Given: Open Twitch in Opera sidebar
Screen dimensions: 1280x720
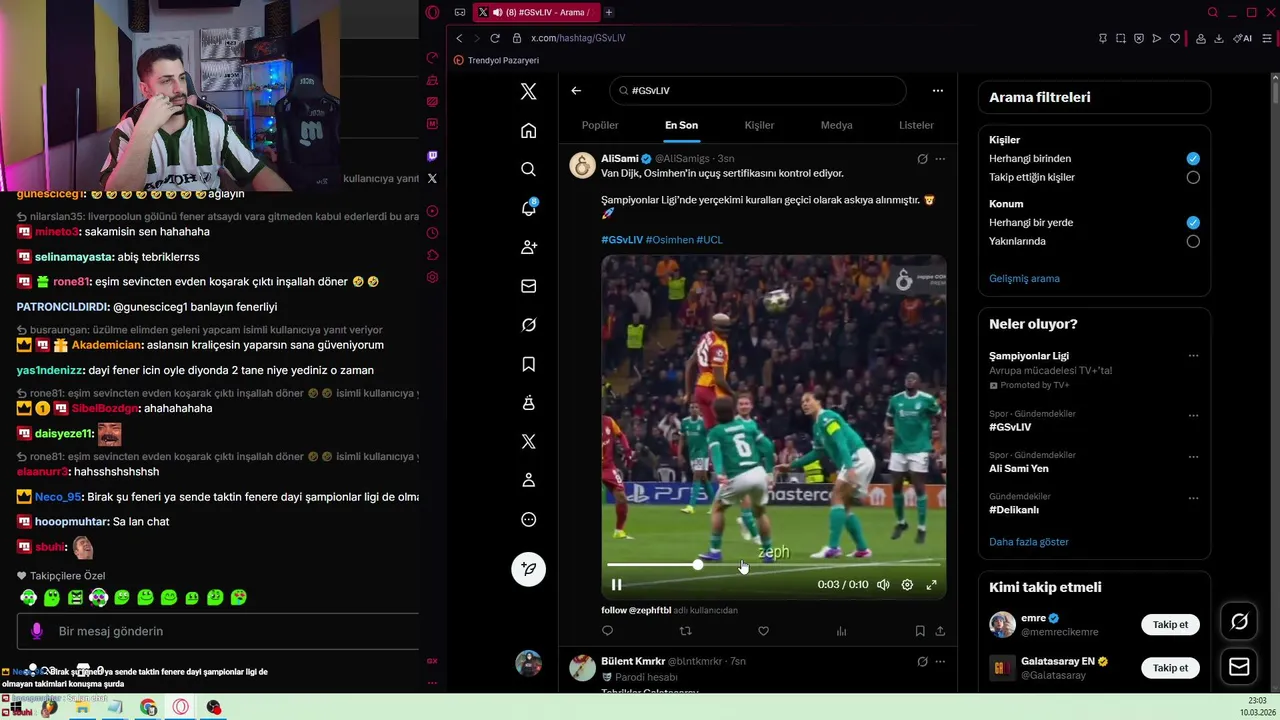Looking at the screenshot, I should tap(432, 156).
